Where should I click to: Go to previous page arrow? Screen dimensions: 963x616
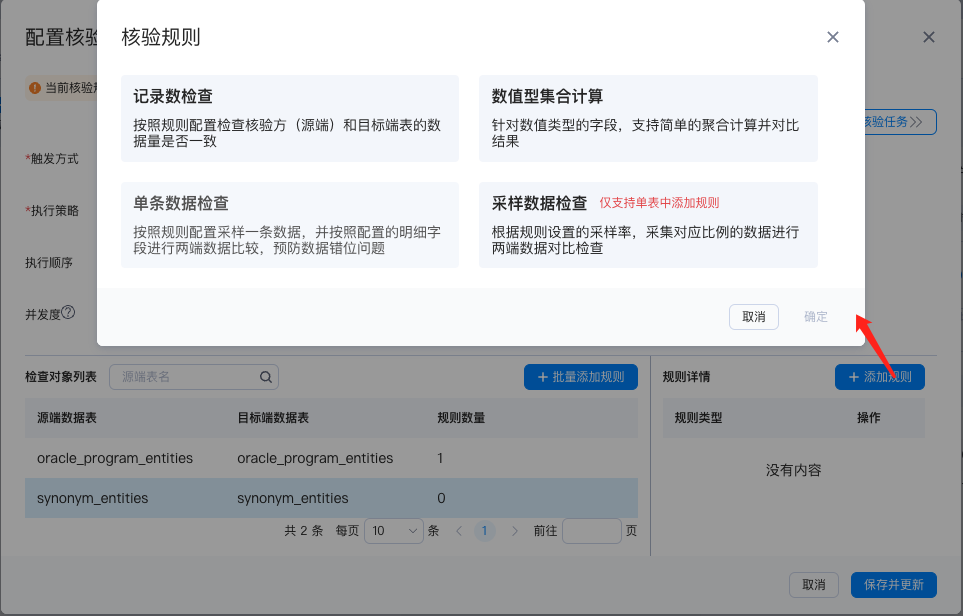point(459,531)
